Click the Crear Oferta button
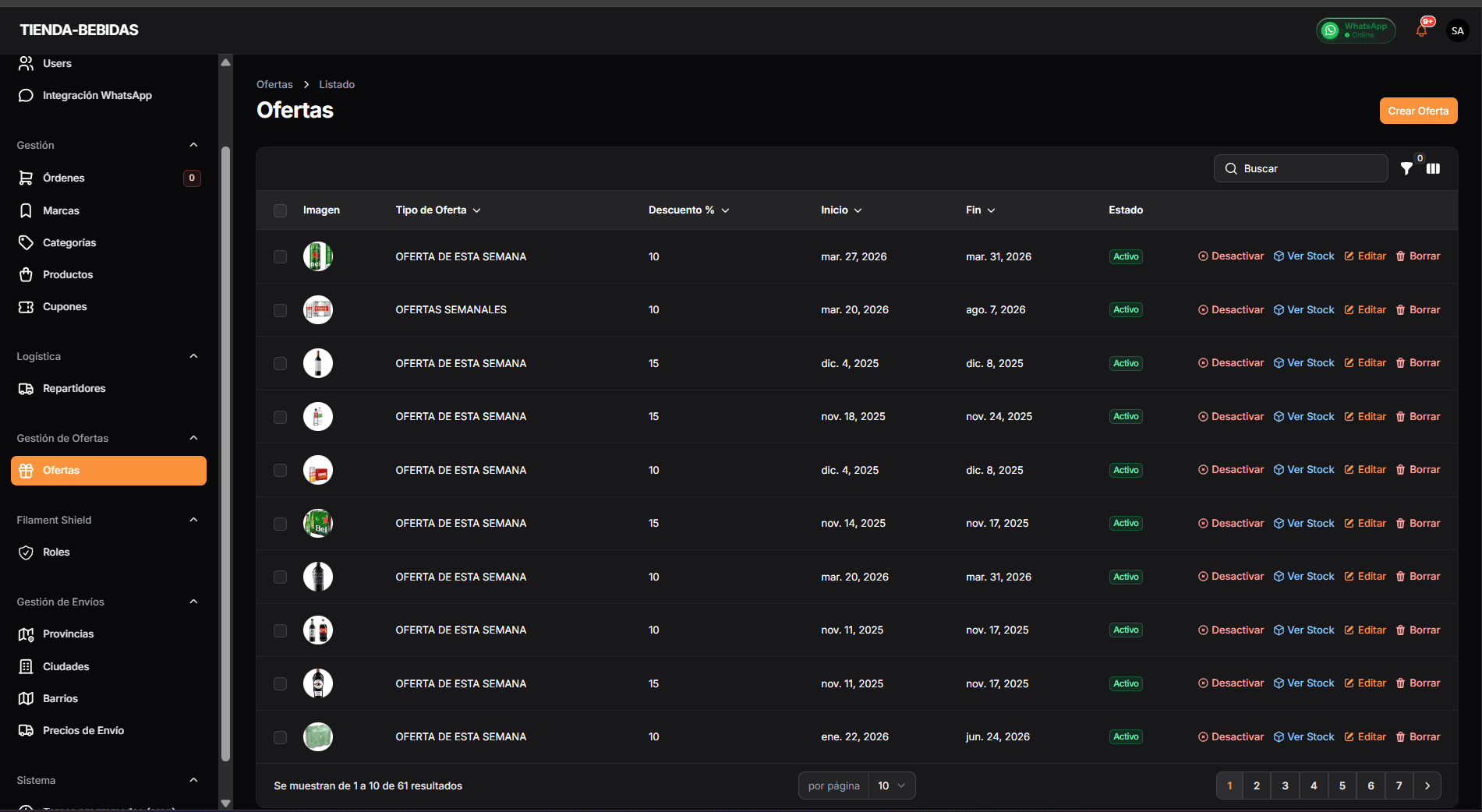This screenshot has height=812, width=1482. (1417, 111)
